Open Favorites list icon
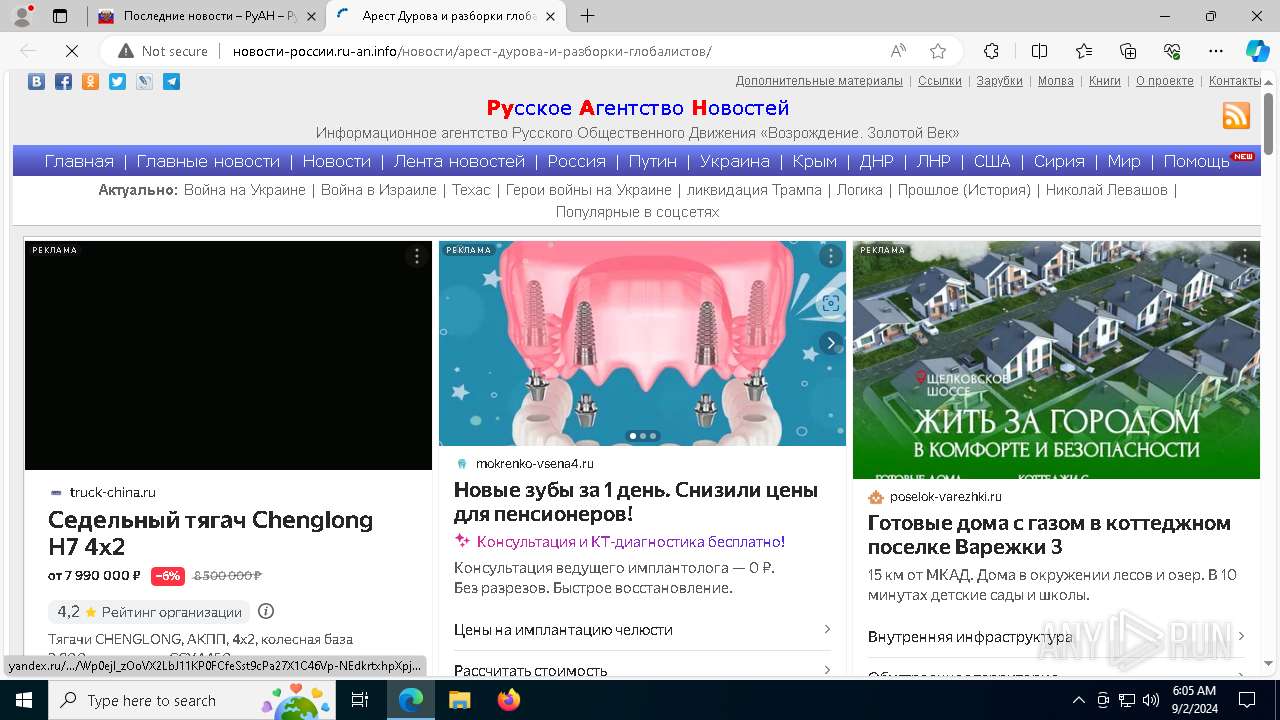Image resolution: width=1280 pixels, height=720 pixels. click(1084, 51)
